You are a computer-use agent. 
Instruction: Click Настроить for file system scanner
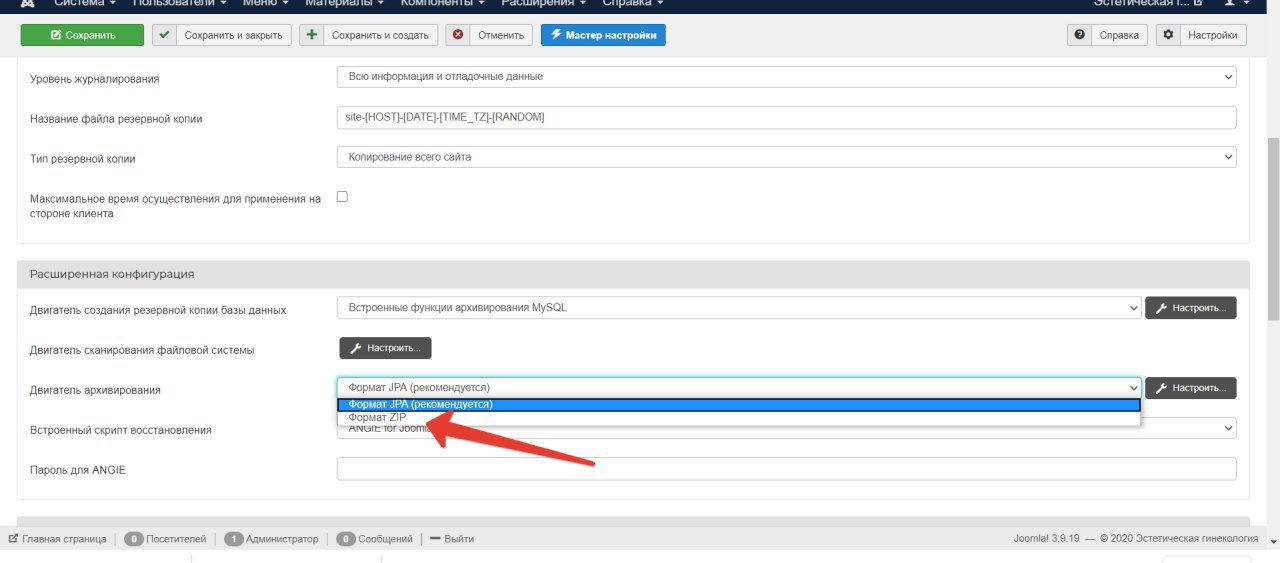tap(385, 348)
